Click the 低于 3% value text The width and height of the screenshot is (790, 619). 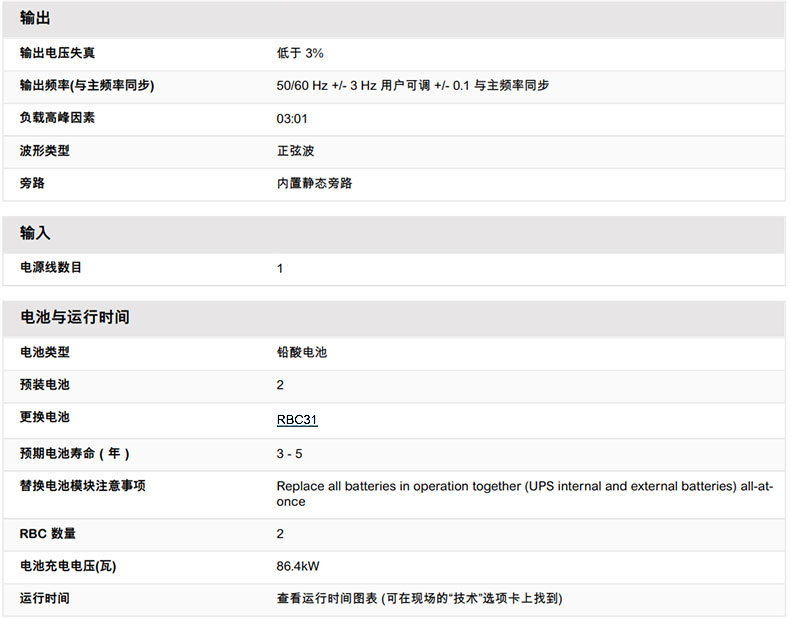[300, 53]
